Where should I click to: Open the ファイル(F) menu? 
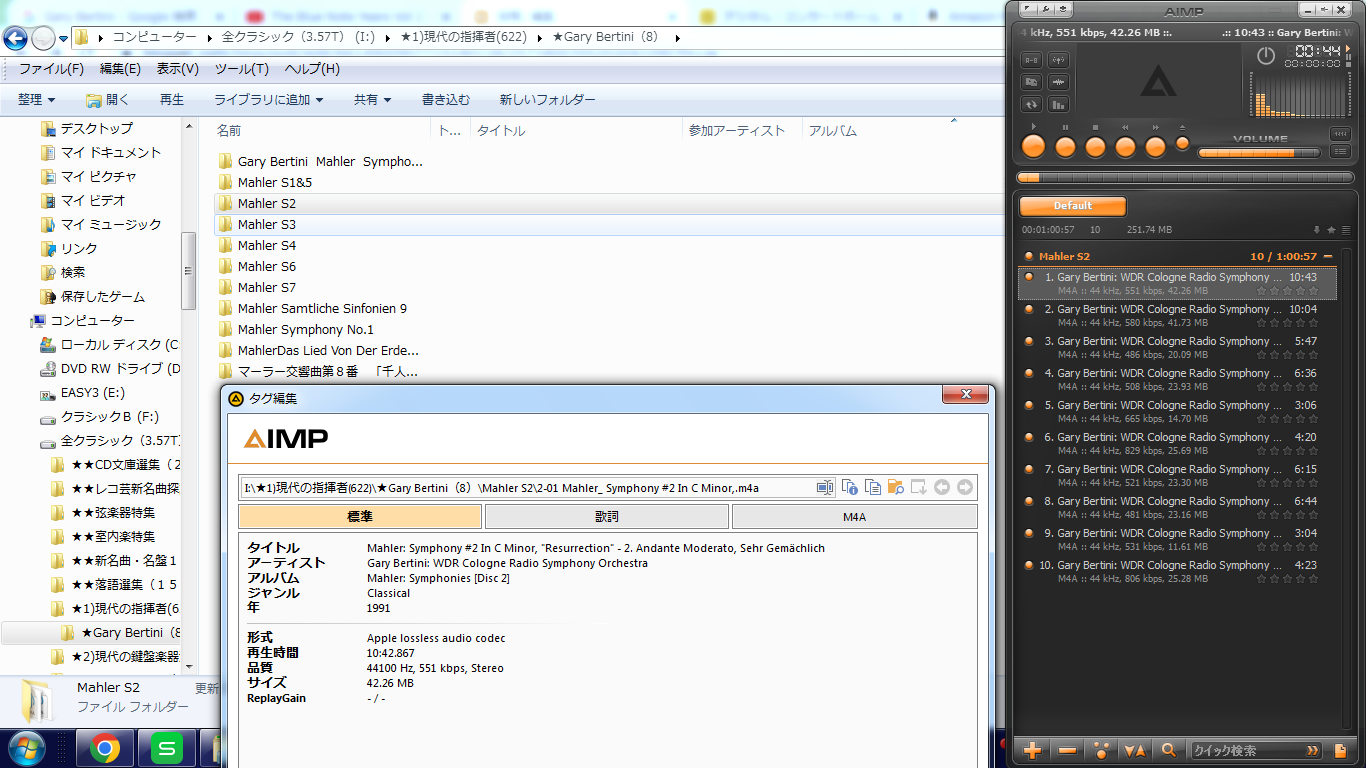click(51, 69)
